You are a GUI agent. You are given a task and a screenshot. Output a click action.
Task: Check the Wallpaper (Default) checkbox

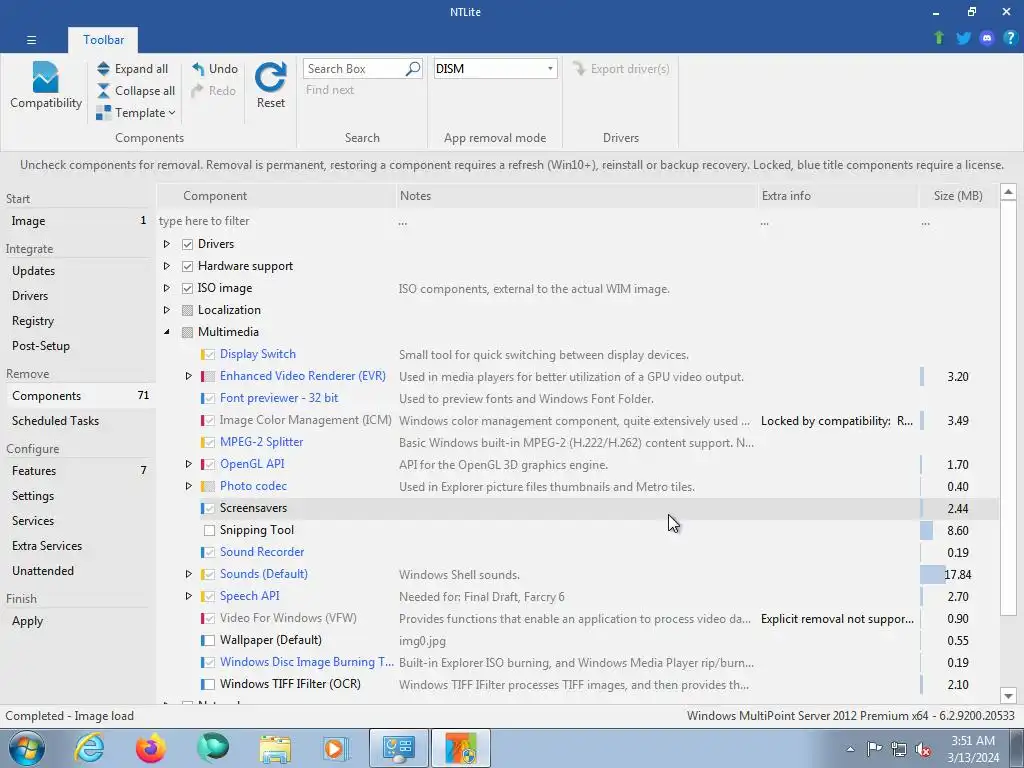[209, 640]
